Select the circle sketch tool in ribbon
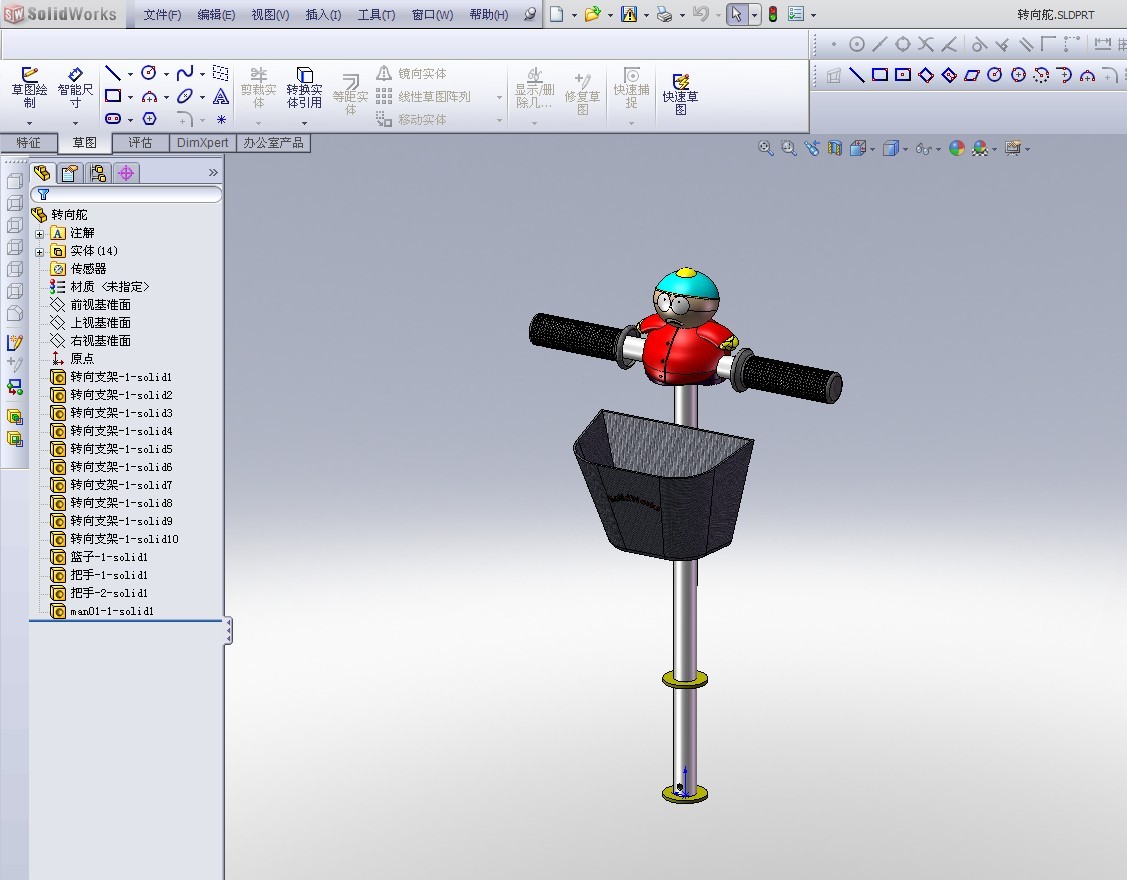The height and width of the screenshot is (880, 1127). (x=149, y=73)
